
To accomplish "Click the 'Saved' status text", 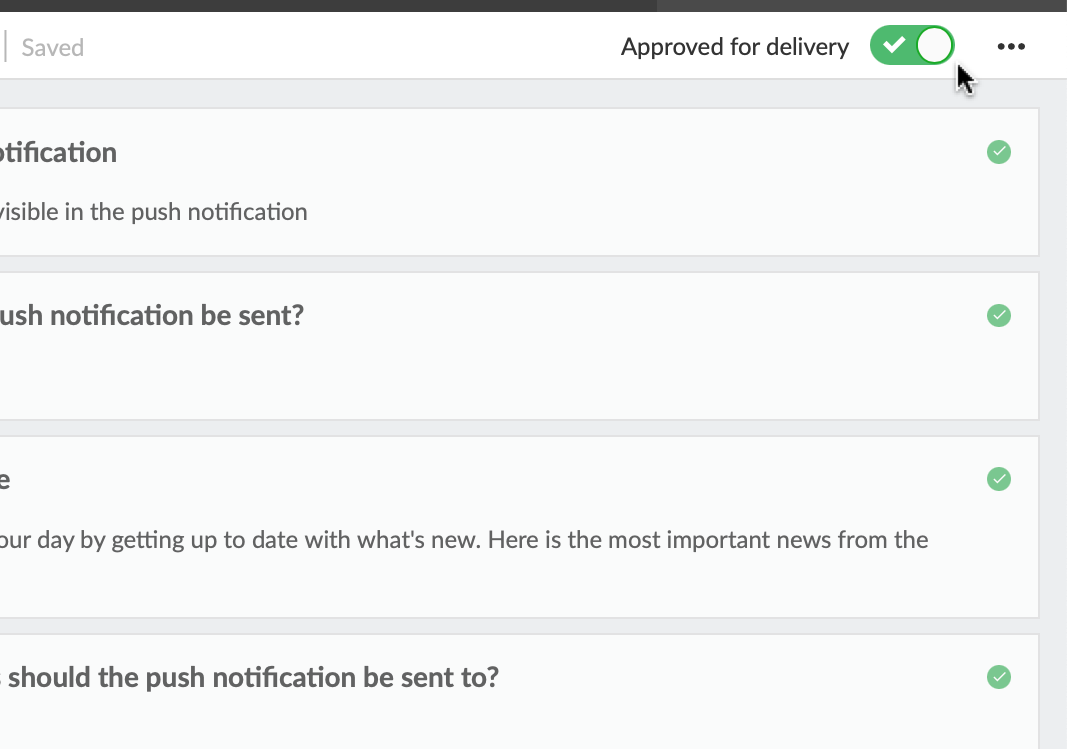I will coord(52,47).
